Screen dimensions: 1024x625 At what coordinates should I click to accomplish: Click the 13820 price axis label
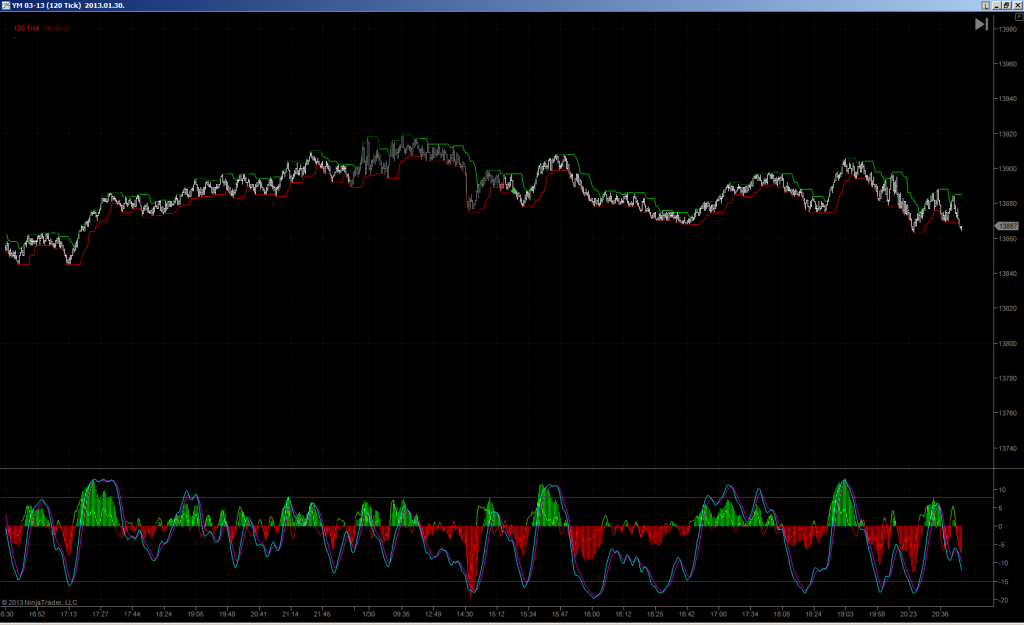pyautogui.click(x=1007, y=308)
